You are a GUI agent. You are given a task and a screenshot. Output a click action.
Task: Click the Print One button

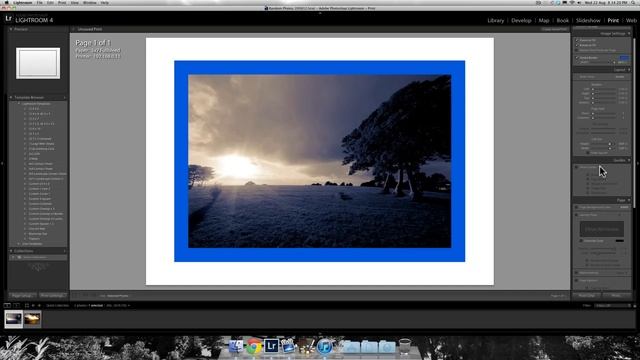(587, 295)
